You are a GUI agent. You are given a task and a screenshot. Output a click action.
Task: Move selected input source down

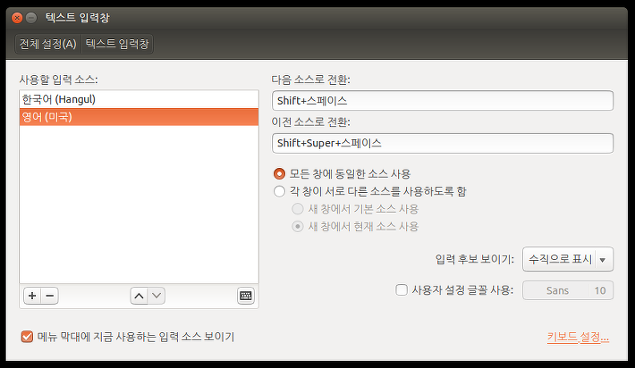[157, 296]
